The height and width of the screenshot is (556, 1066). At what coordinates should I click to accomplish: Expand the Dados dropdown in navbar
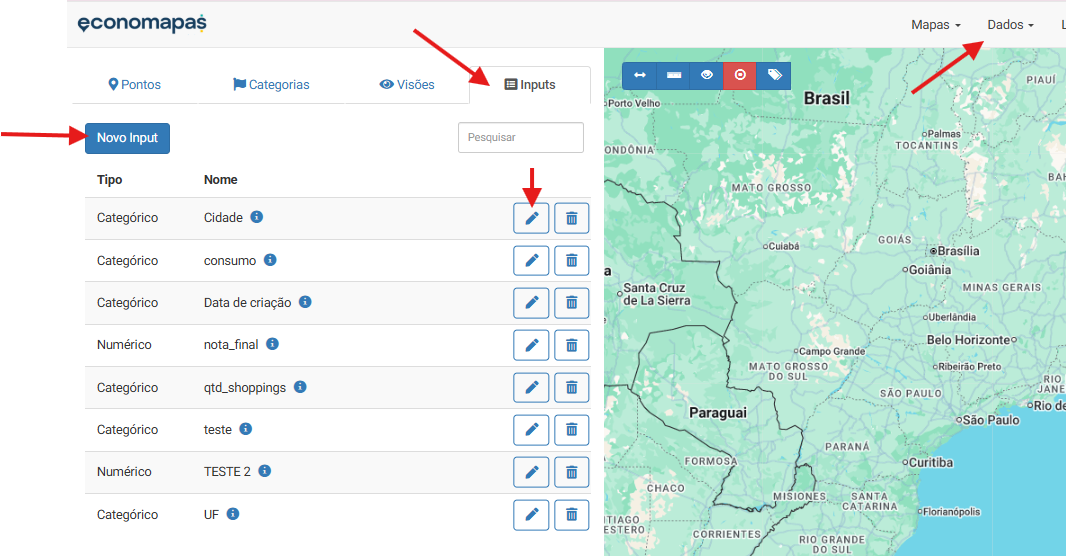(x=1010, y=25)
